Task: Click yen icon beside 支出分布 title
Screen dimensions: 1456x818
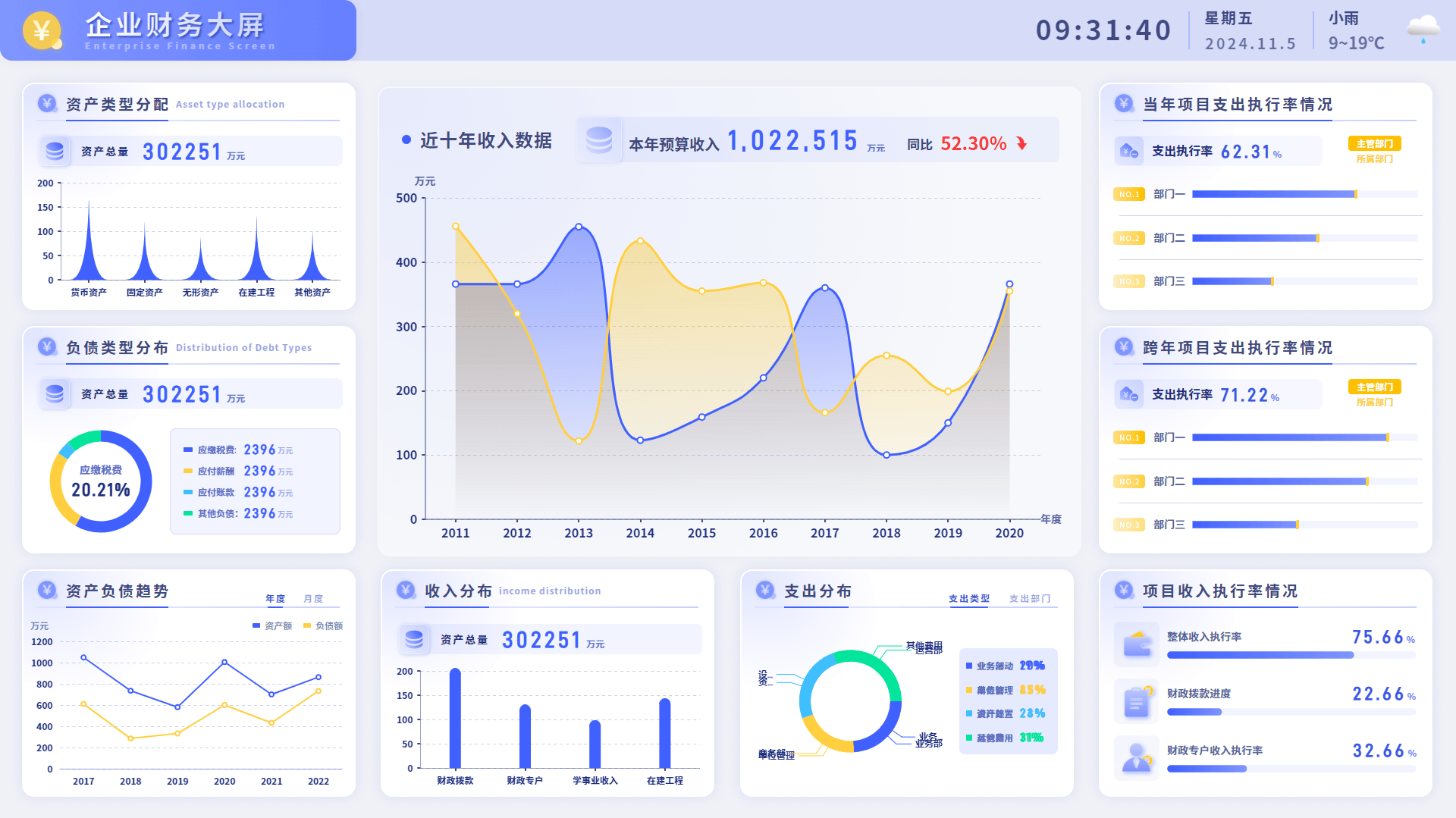Action: click(765, 590)
